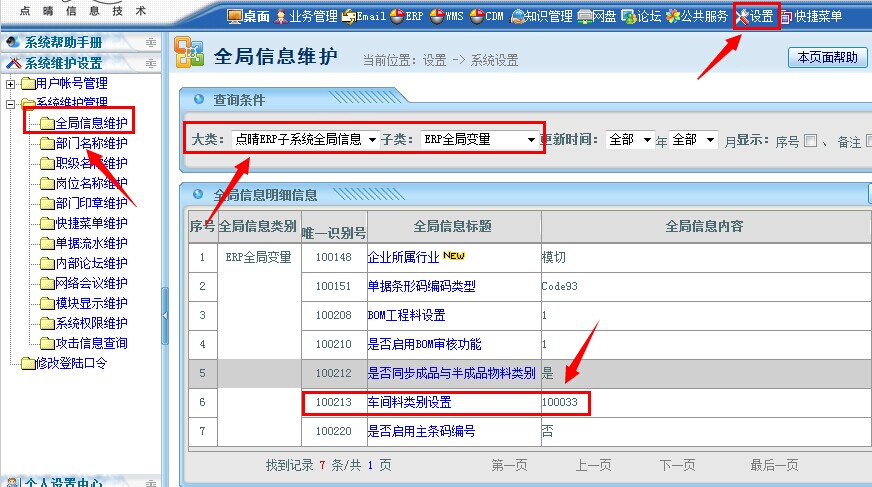Screen dimensions: 872x487
Task: Collapse the 系统维护管理 tree node
Action: pos(10,104)
